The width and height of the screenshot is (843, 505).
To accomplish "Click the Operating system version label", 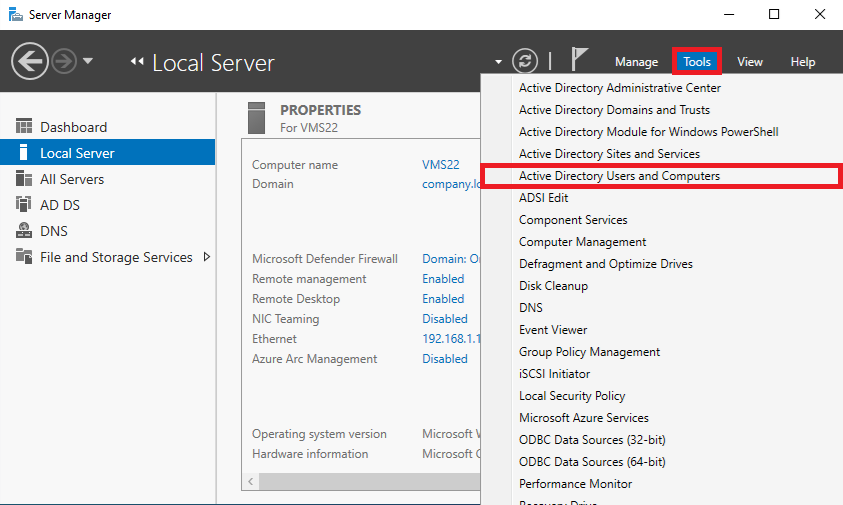I will pyautogui.click(x=319, y=434).
